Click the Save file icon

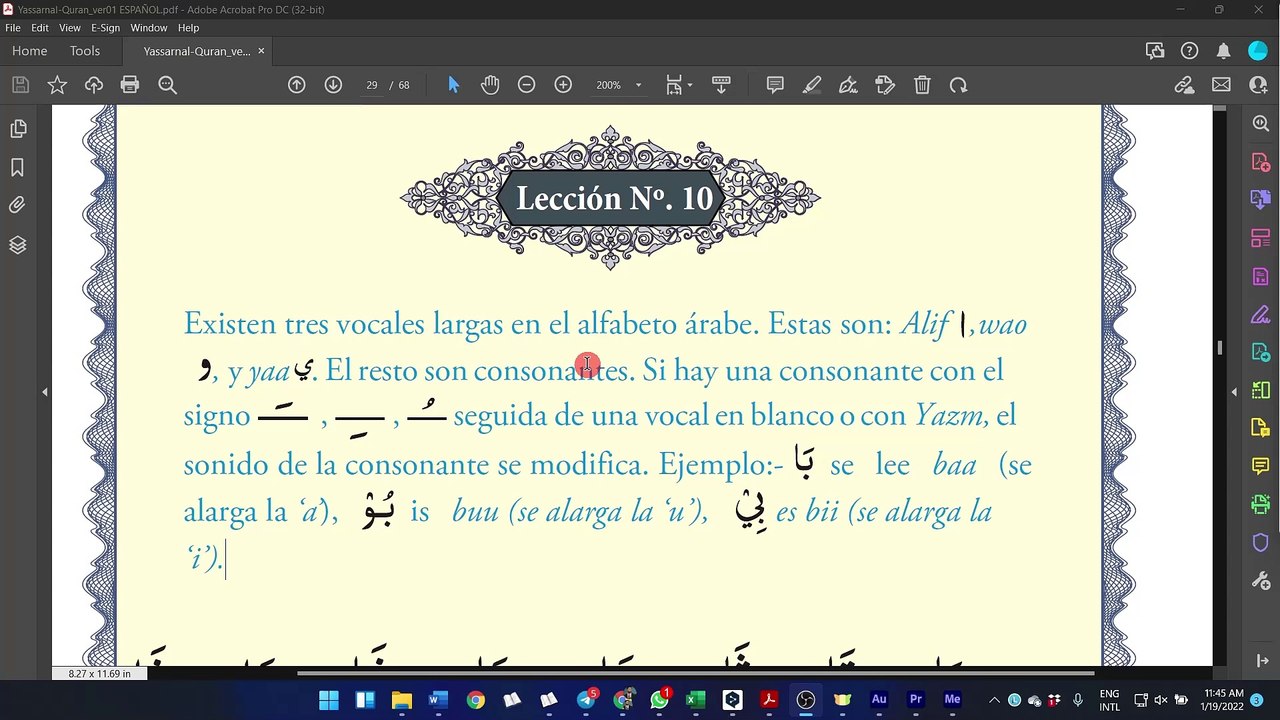(20, 85)
